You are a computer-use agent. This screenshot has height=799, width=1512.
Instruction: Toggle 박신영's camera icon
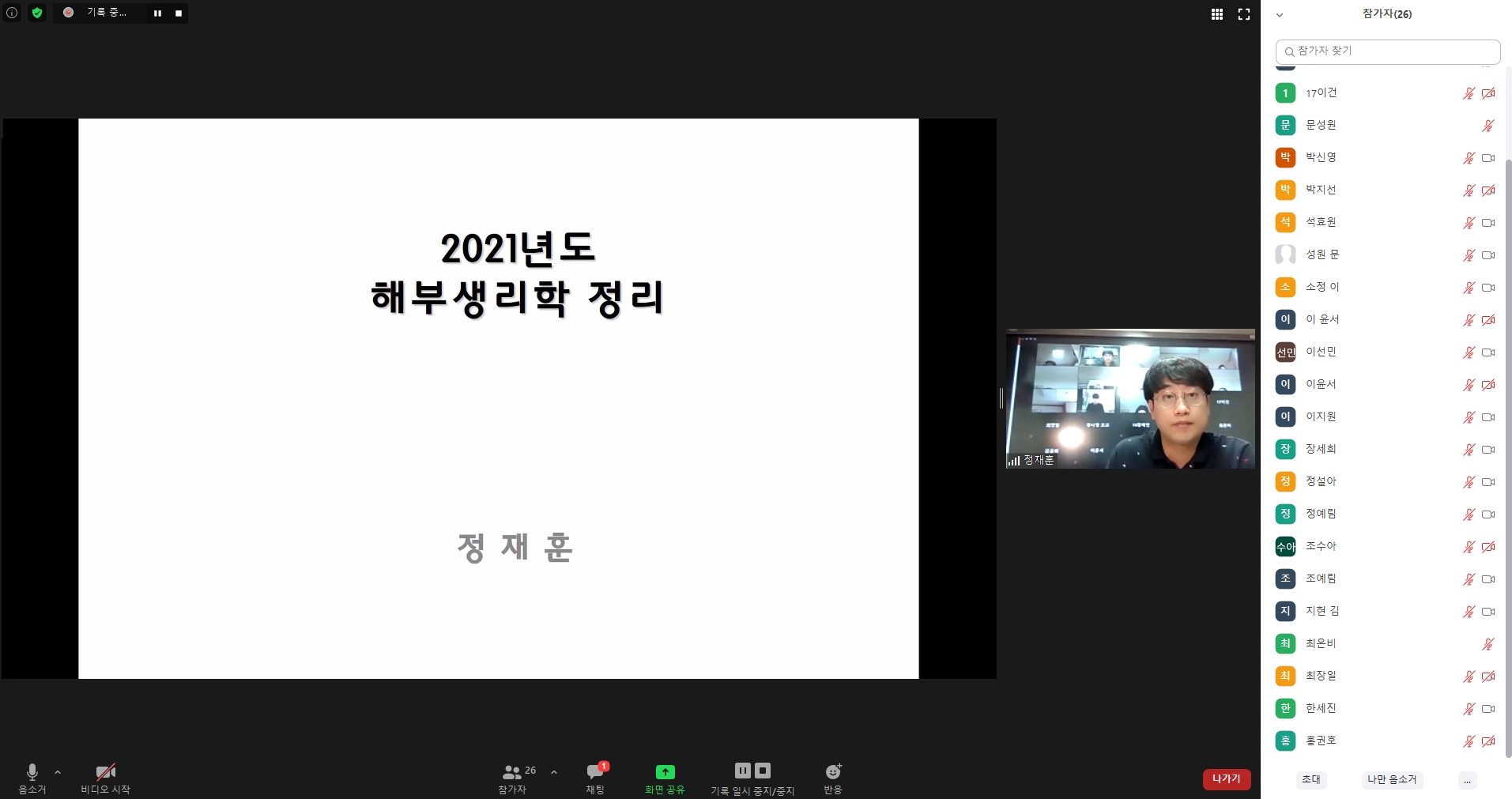(1490, 158)
